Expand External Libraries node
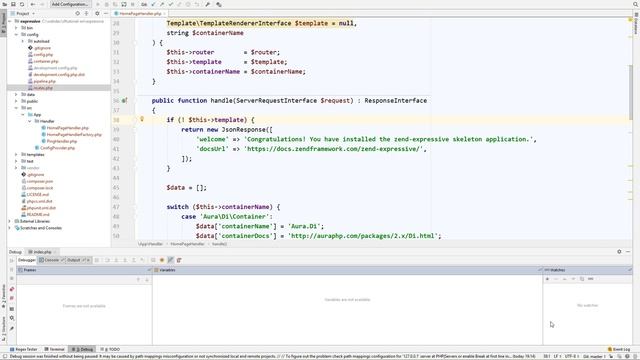This screenshot has width=640, height=360. click(x=9, y=221)
